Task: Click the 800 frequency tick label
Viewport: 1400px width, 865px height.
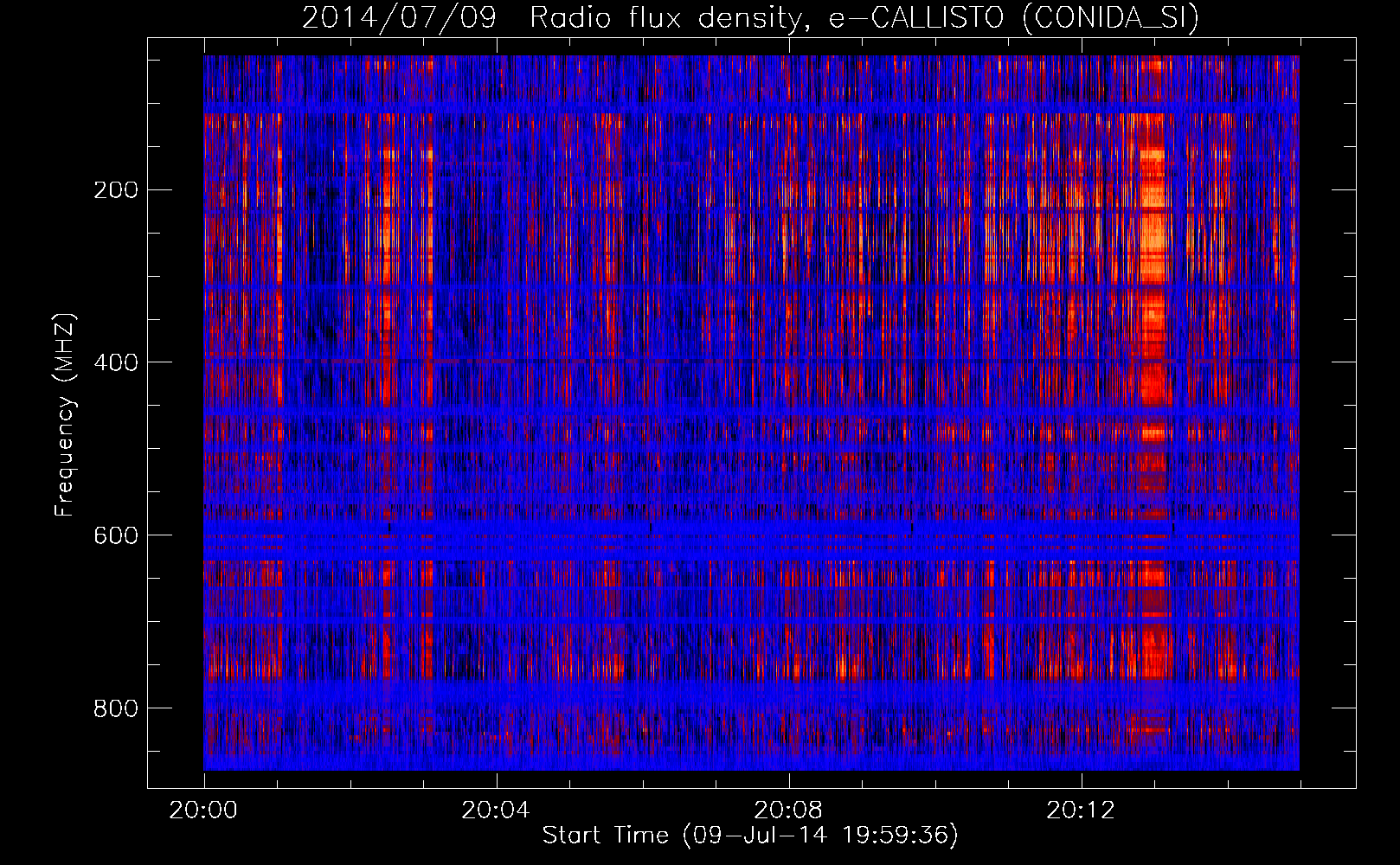Action: (x=116, y=708)
